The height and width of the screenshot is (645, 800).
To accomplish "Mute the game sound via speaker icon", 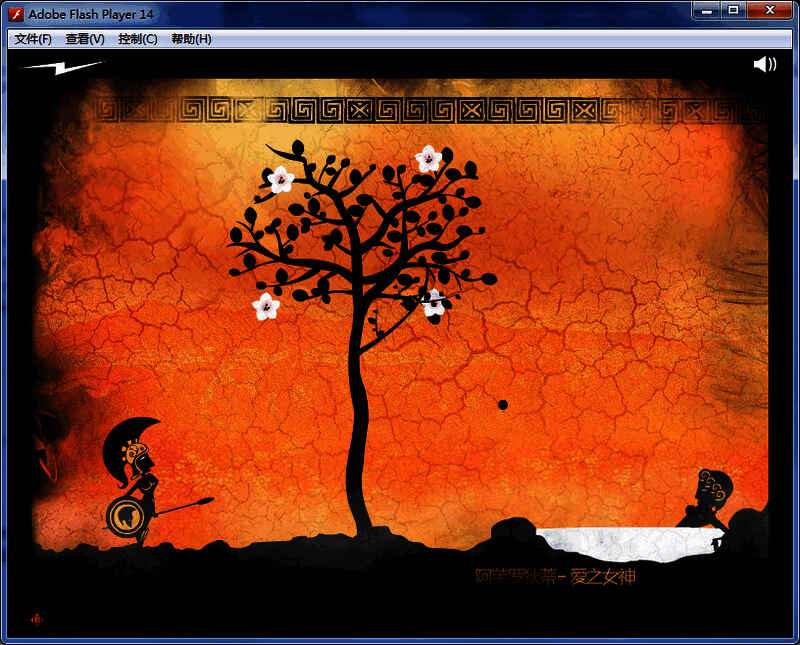I will point(764,65).
